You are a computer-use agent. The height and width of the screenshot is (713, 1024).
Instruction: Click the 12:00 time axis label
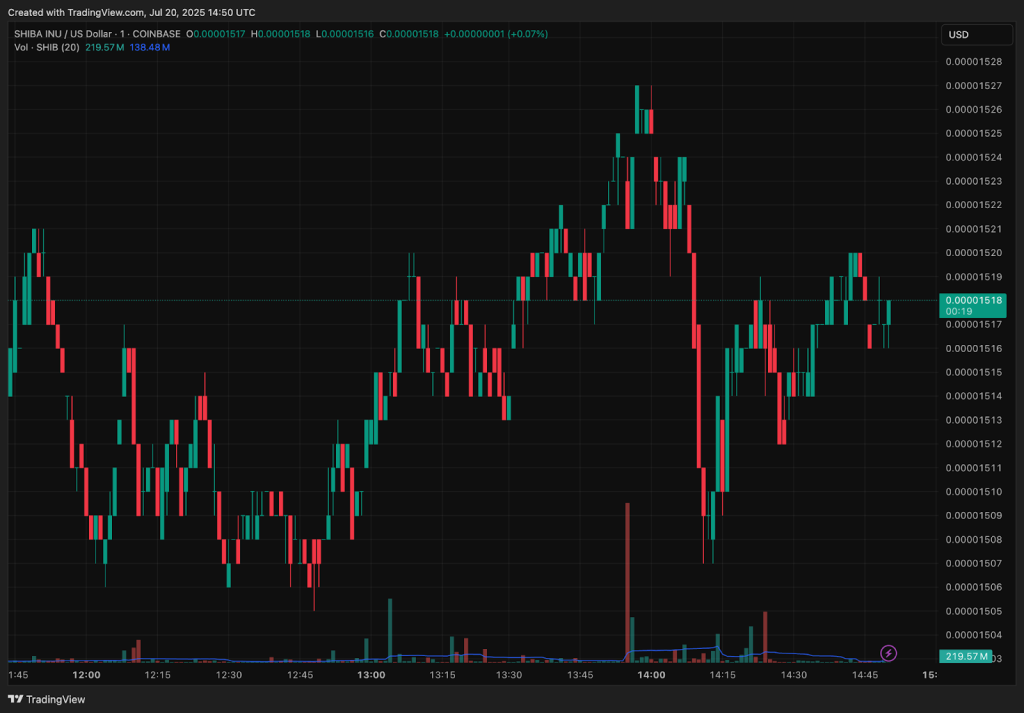pos(86,675)
